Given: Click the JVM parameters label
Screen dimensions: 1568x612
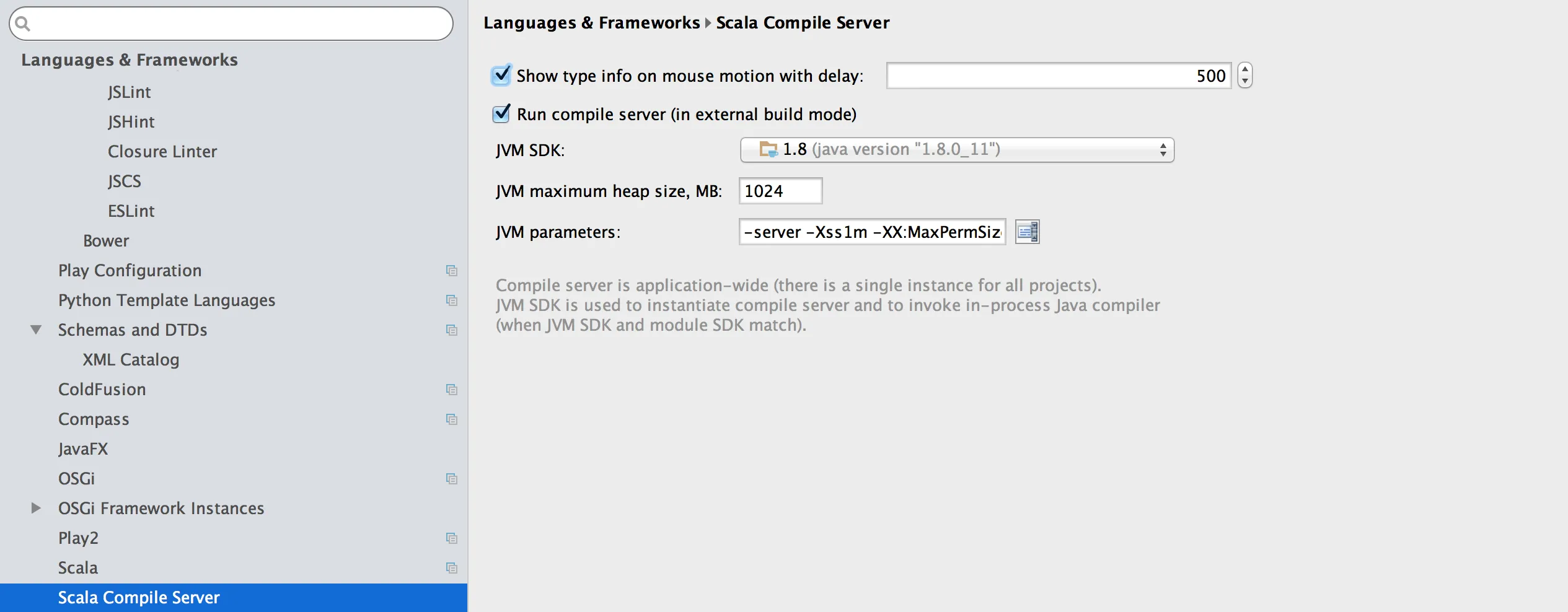Looking at the screenshot, I should tap(558, 232).
